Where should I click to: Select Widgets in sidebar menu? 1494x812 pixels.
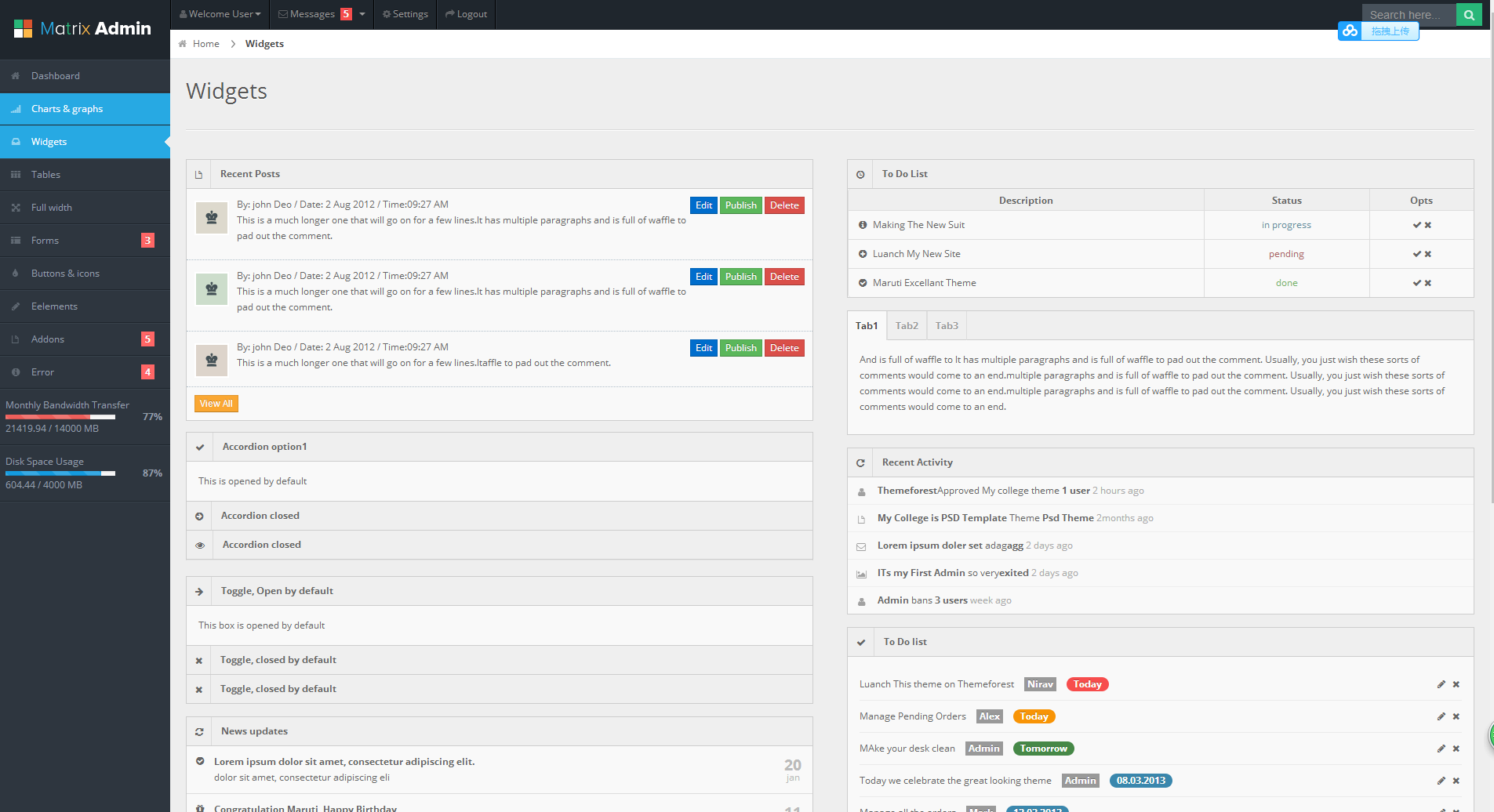click(x=85, y=142)
